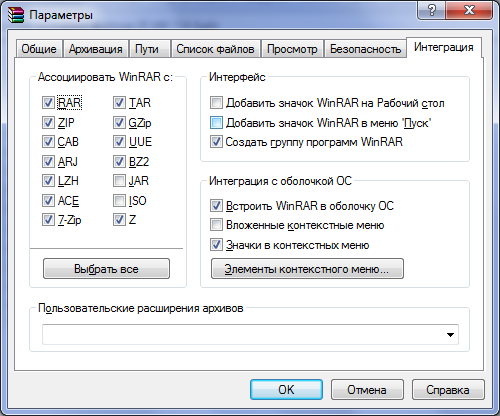Click the question mark help button in title bar
The image size is (500, 416).
tap(431, 10)
